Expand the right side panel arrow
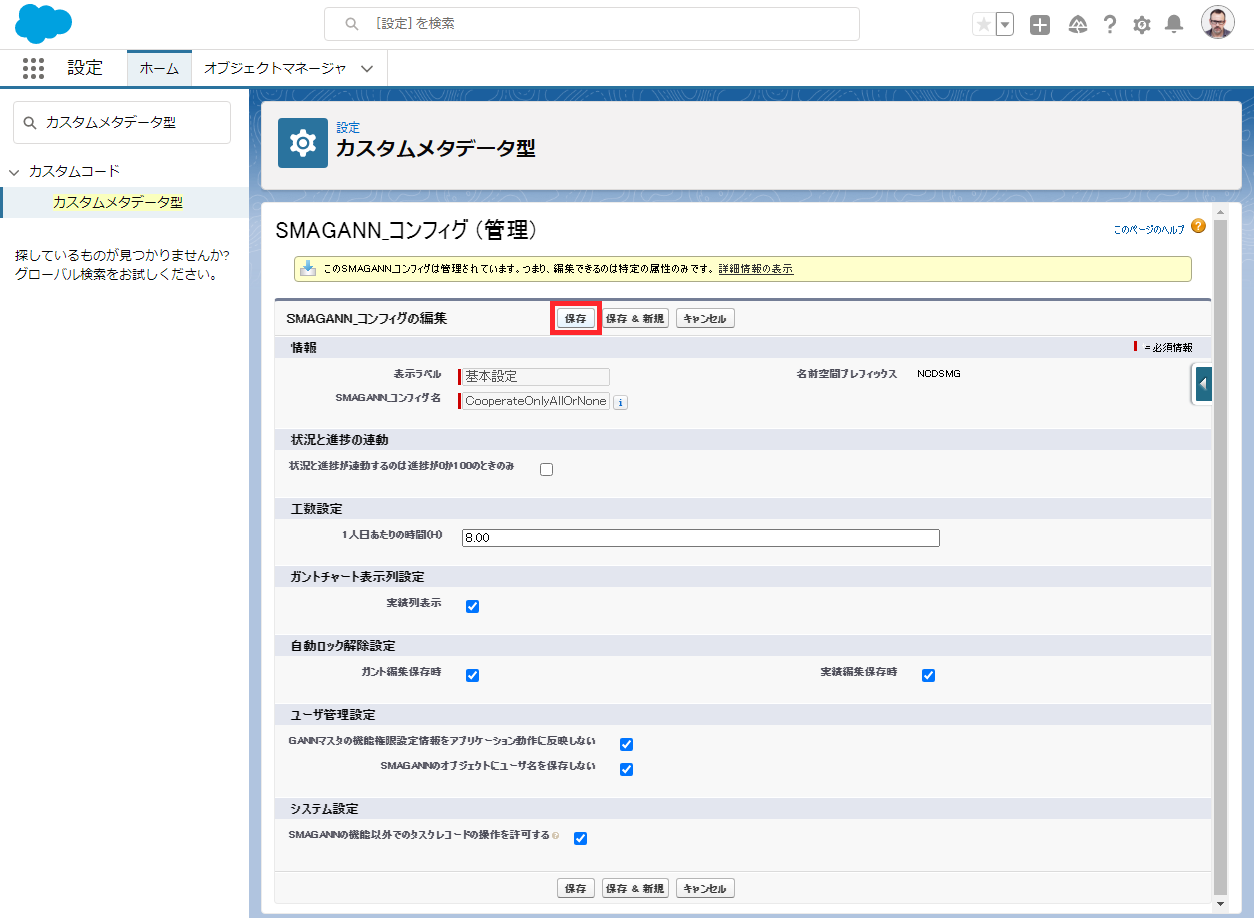The image size is (1254, 918). tap(1203, 384)
